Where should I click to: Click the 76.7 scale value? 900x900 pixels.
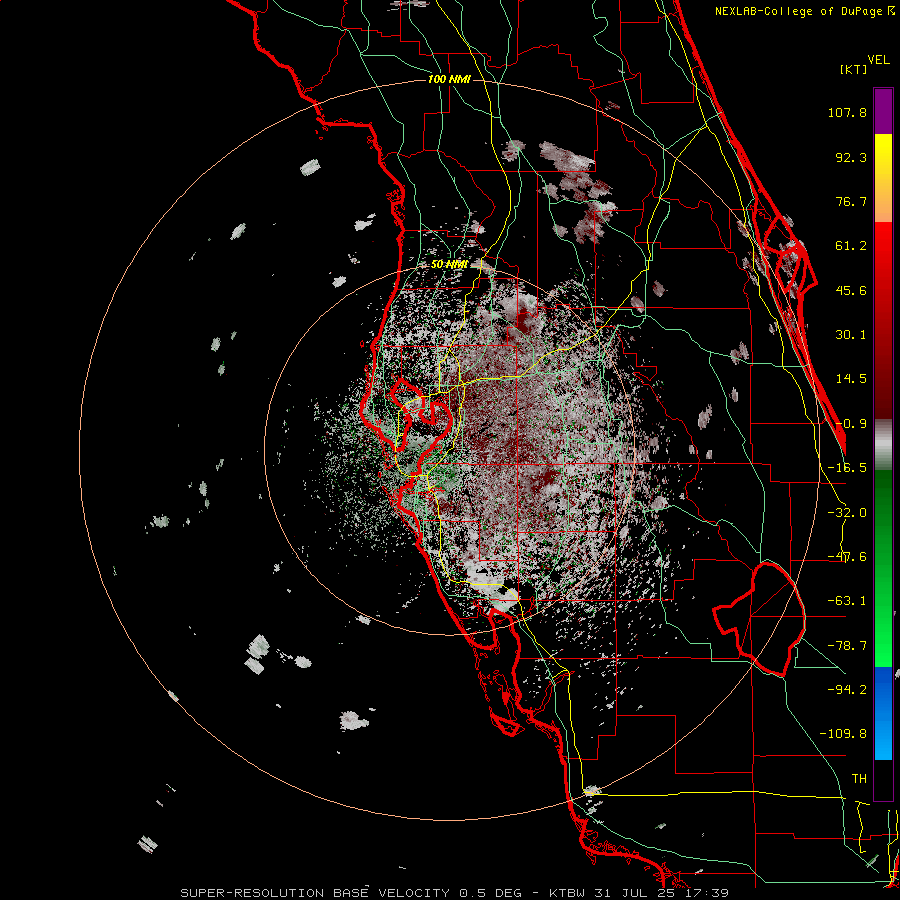click(851, 201)
